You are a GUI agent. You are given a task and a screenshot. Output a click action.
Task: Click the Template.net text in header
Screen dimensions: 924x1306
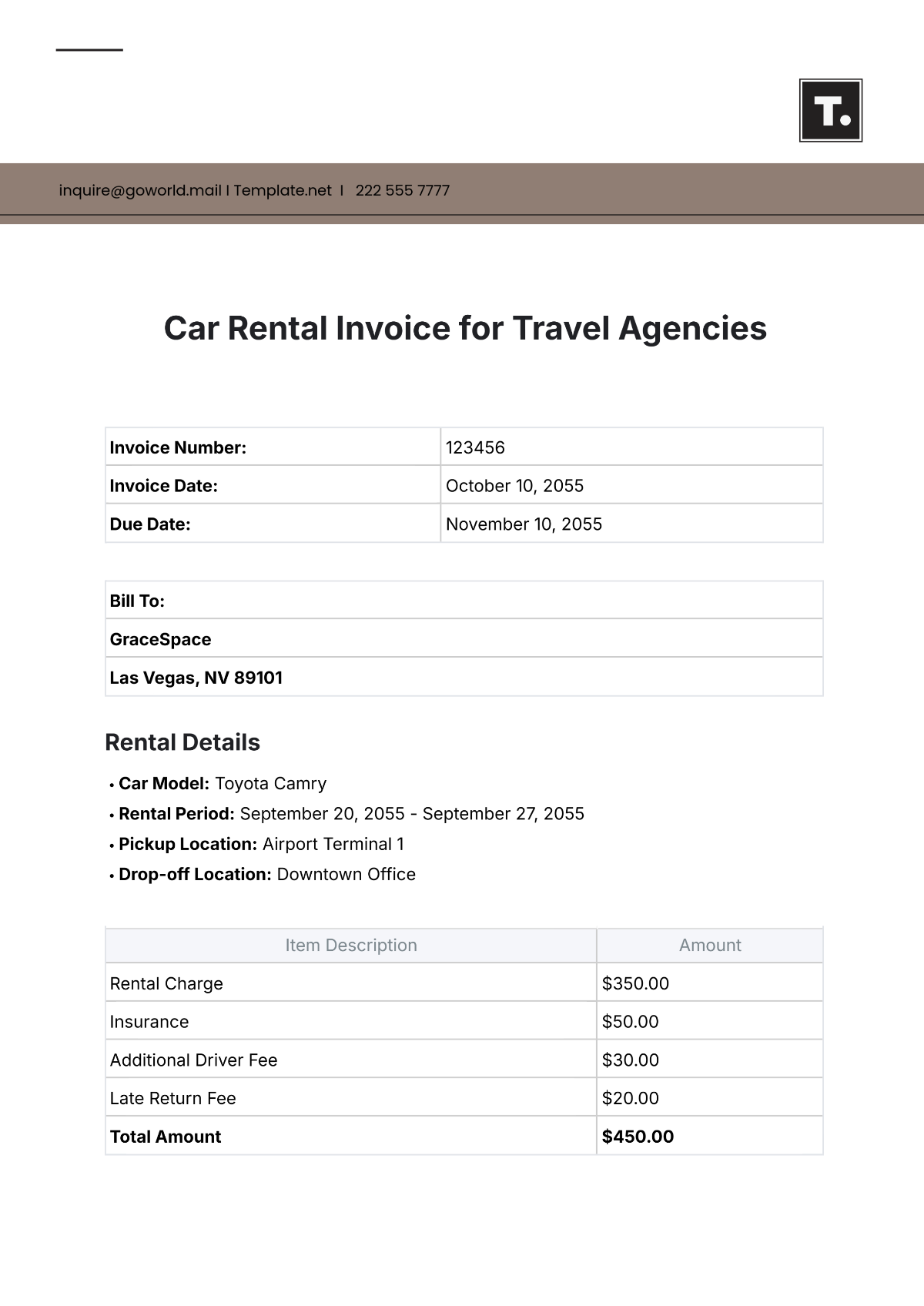[283, 190]
